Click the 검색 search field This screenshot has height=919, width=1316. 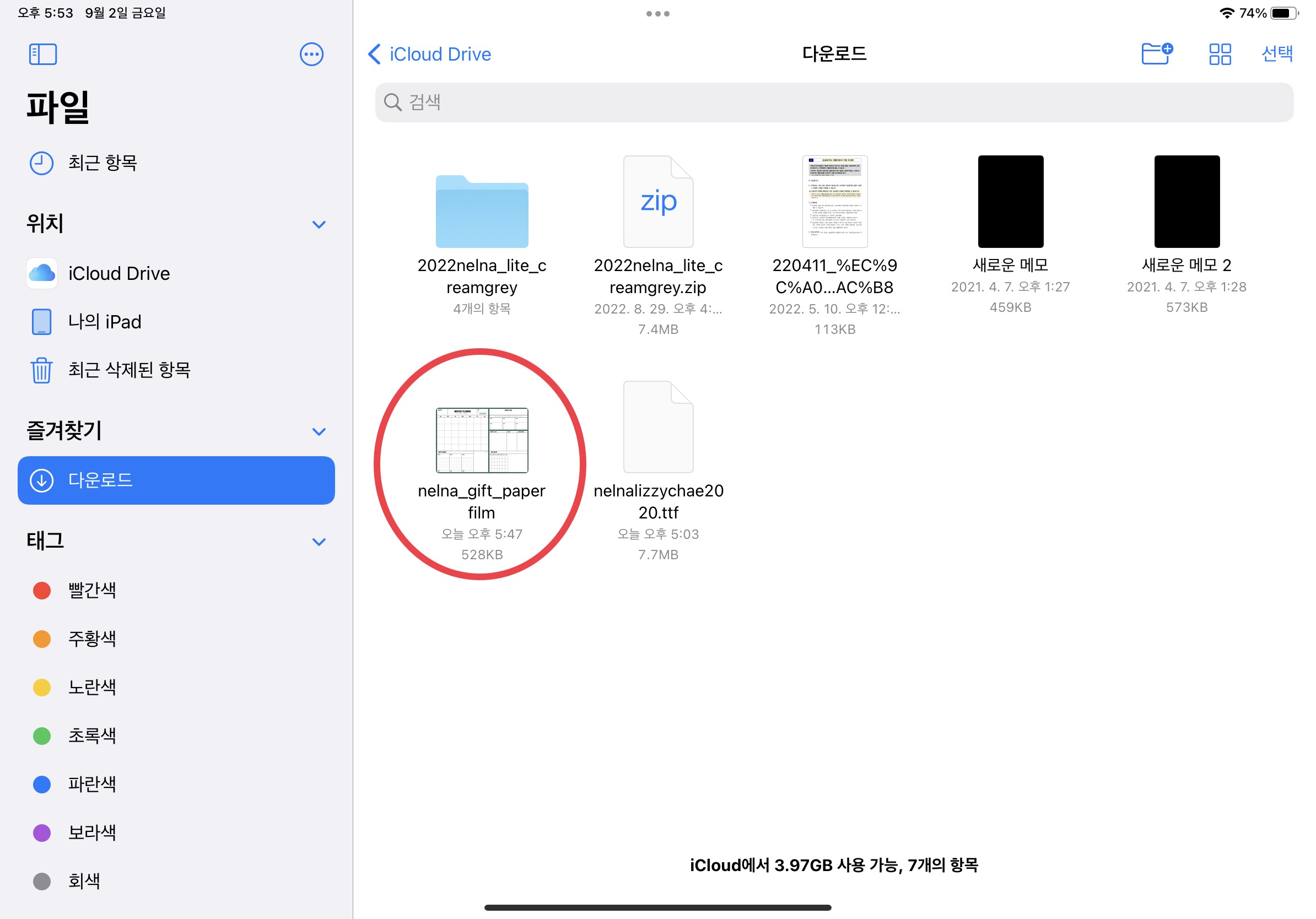pyautogui.click(x=834, y=102)
